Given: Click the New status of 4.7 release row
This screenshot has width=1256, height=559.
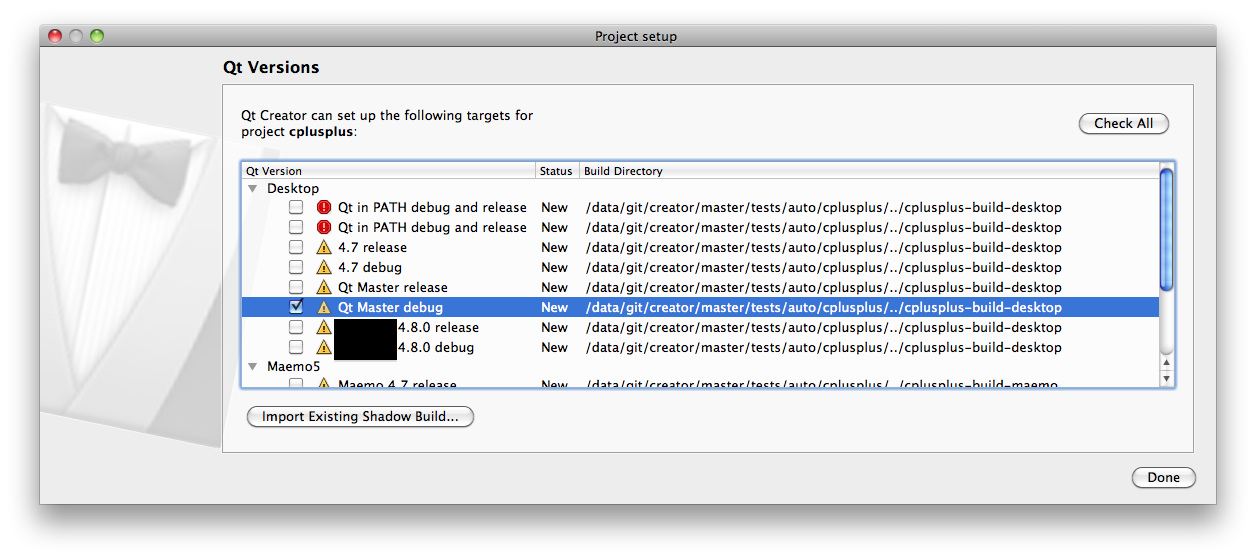Looking at the screenshot, I should coord(555,247).
